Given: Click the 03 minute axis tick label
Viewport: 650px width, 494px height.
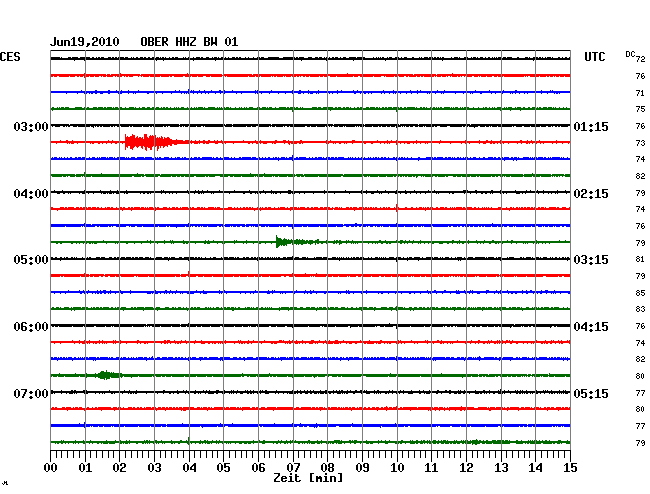Looking at the screenshot, I should point(155,468).
